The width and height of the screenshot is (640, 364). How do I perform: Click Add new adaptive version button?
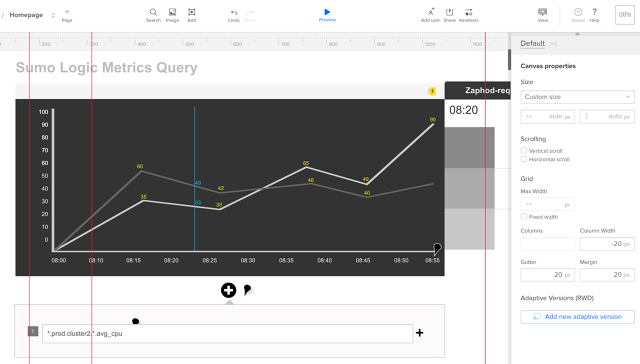pyautogui.click(x=577, y=317)
